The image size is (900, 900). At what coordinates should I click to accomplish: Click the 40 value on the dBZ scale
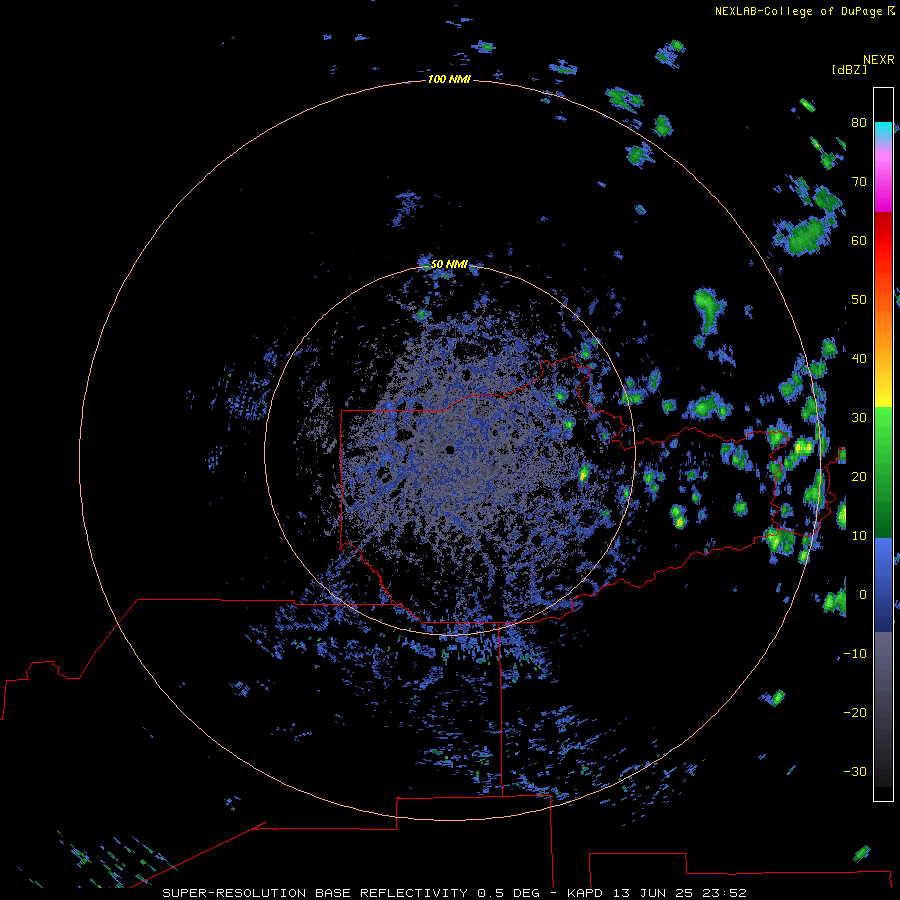click(859, 359)
